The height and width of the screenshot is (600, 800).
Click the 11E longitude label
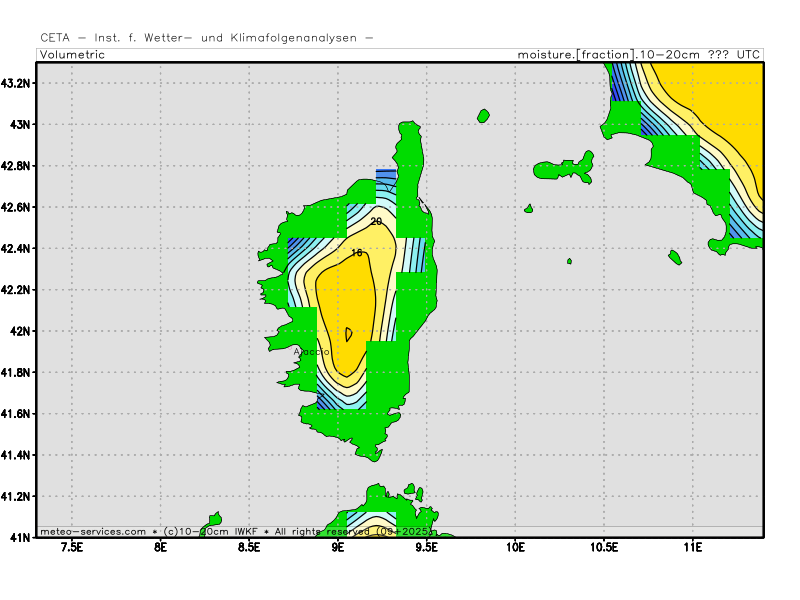point(693,547)
